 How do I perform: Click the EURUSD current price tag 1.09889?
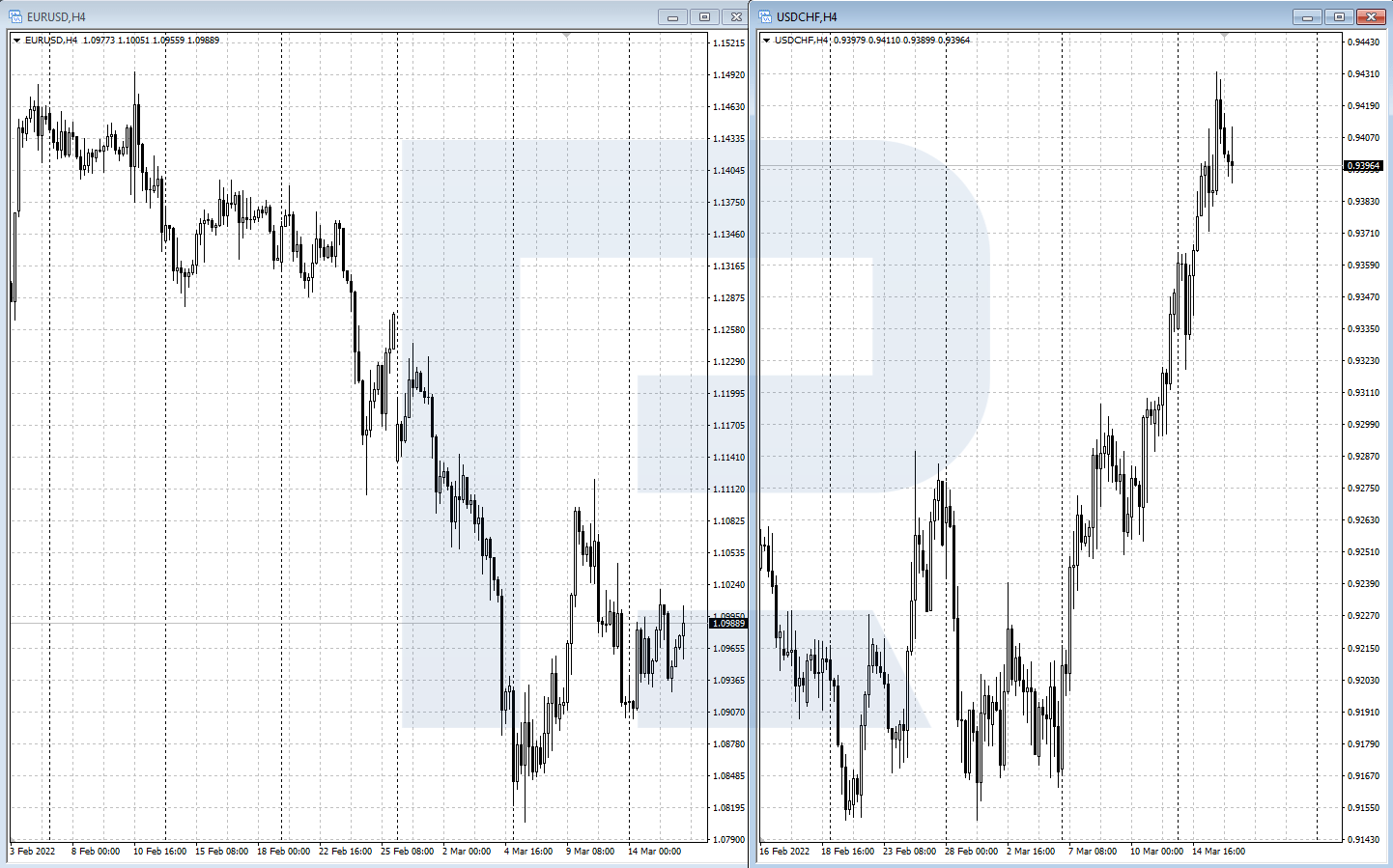(728, 624)
